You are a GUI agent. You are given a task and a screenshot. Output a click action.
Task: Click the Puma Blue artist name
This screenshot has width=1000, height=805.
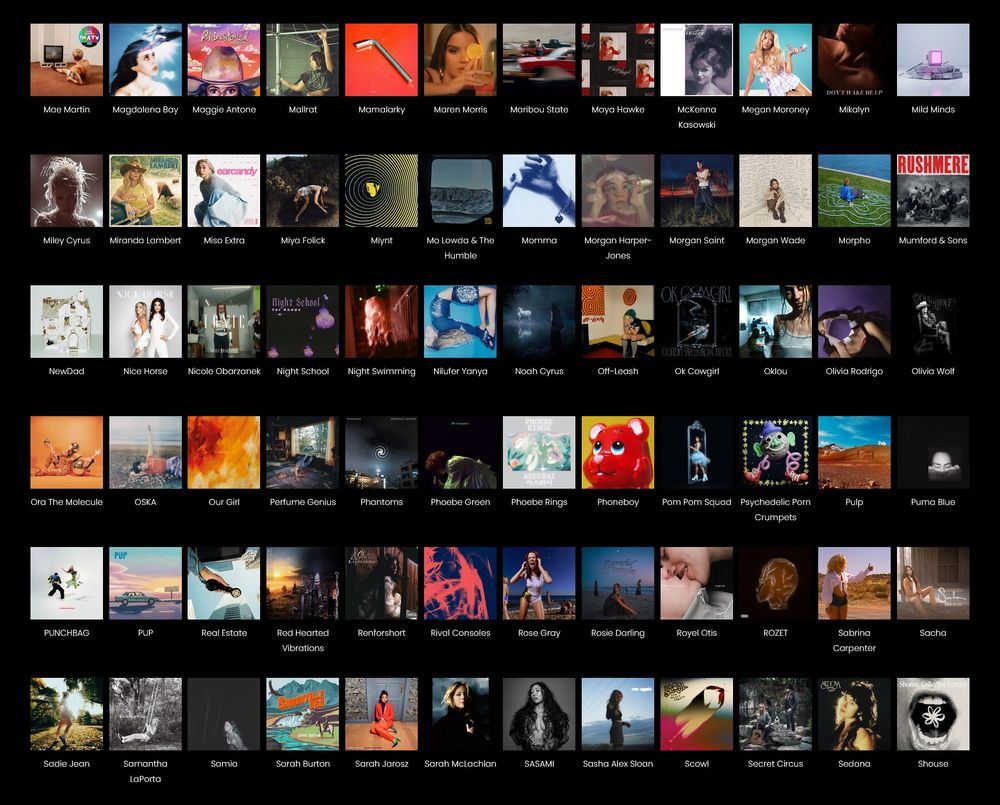tap(933, 502)
